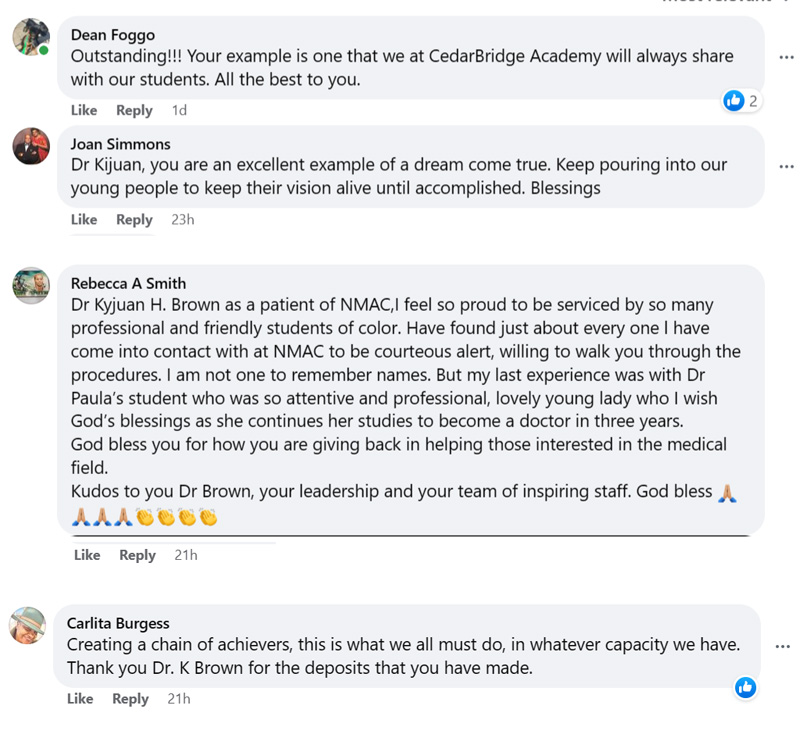View like reactions on Dean Foggo's comment
800x734 pixels.
[x=741, y=100]
